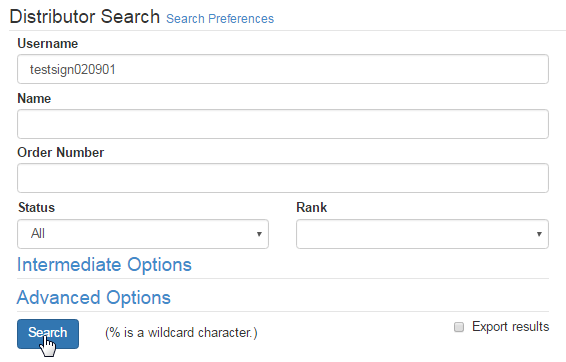This screenshot has width=566, height=362.
Task: Open the Status dropdown showing All
Action: (x=143, y=234)
